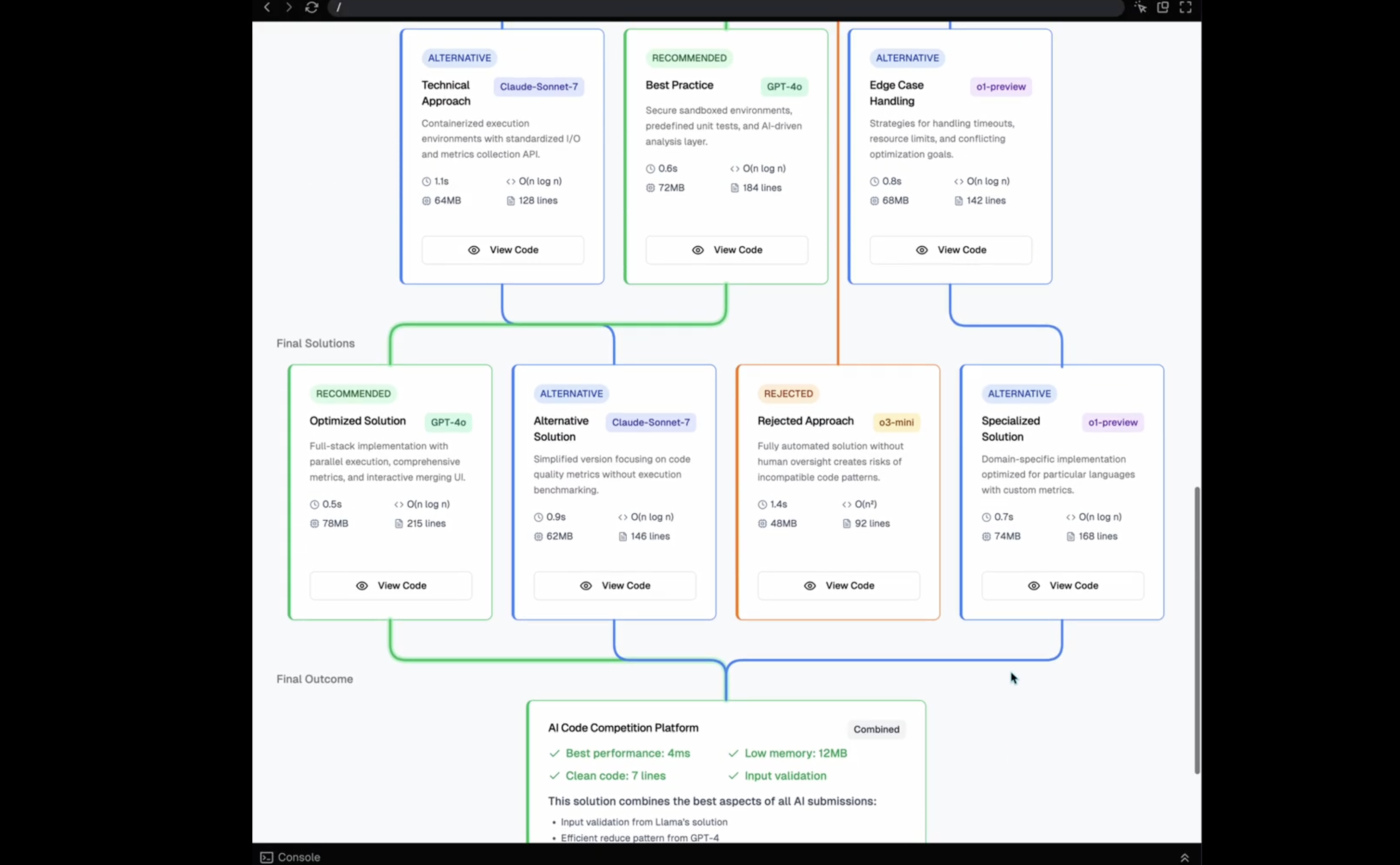1400x865 pixels.
Task: Click the Console terminal icon
Action: (x=267, y=857)
